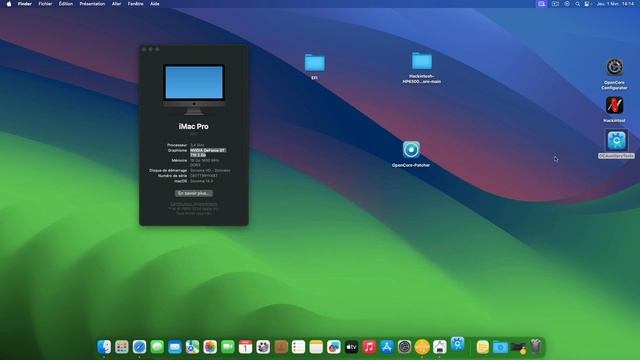Click the iMac Pro title text
Viewport: 640px width, 360px height.
point(193,127)
